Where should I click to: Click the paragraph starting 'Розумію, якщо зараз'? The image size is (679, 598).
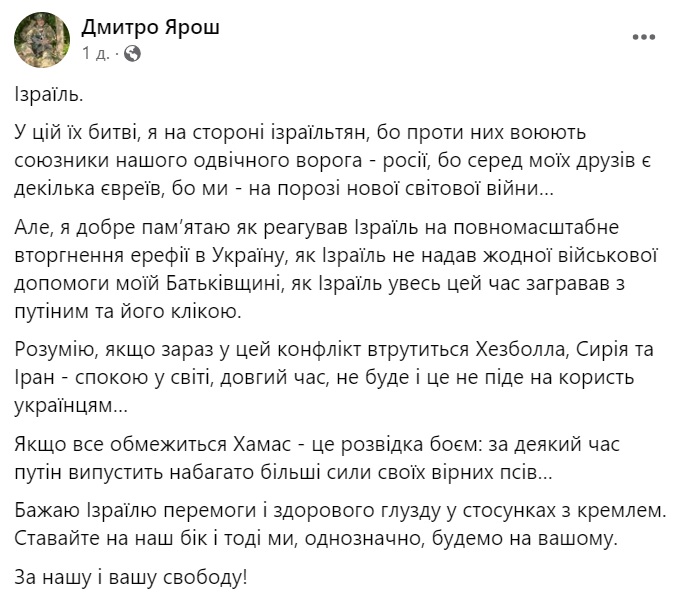(x=334, y=378)
